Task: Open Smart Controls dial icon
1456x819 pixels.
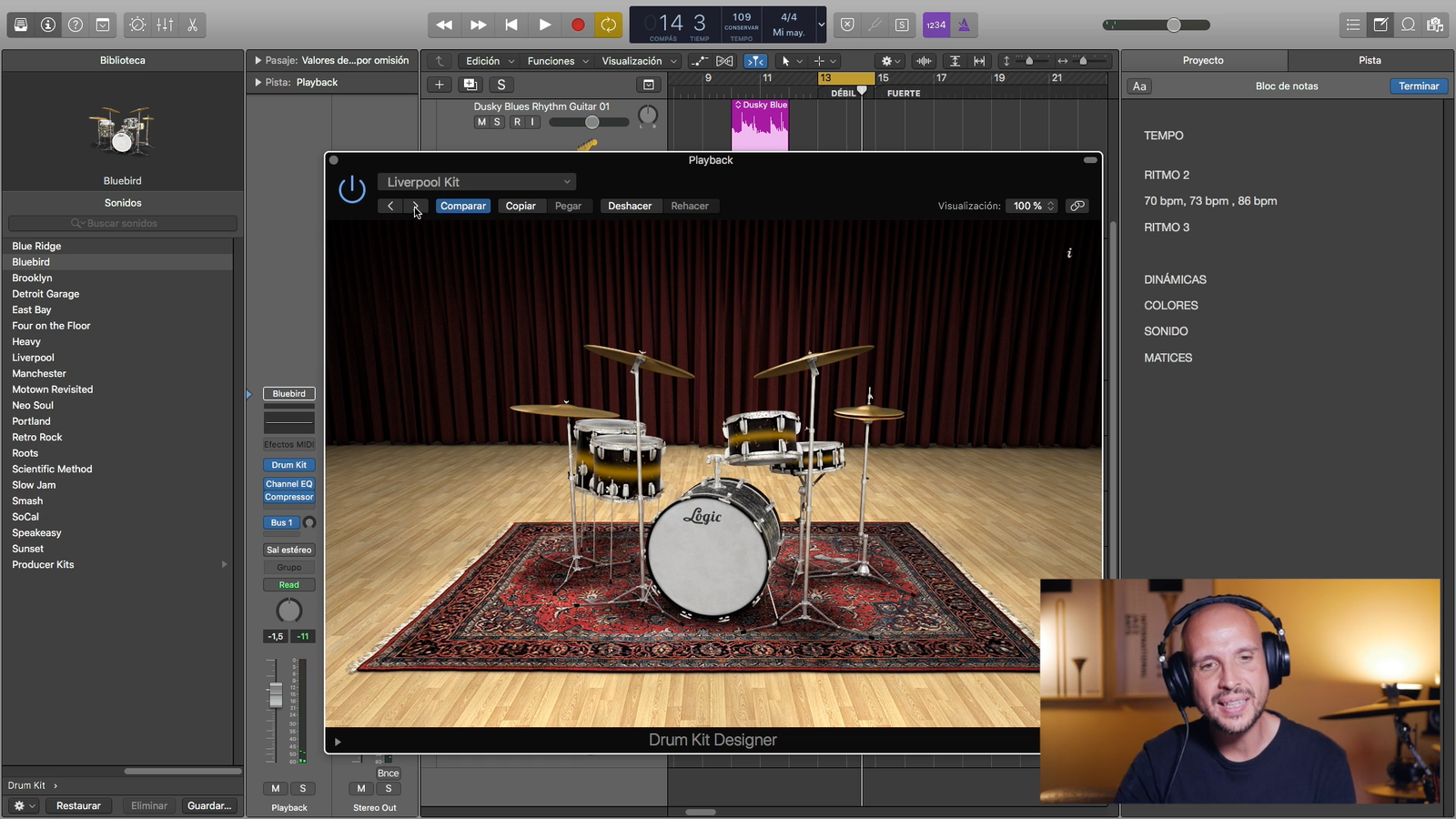Action: point(137,25)
